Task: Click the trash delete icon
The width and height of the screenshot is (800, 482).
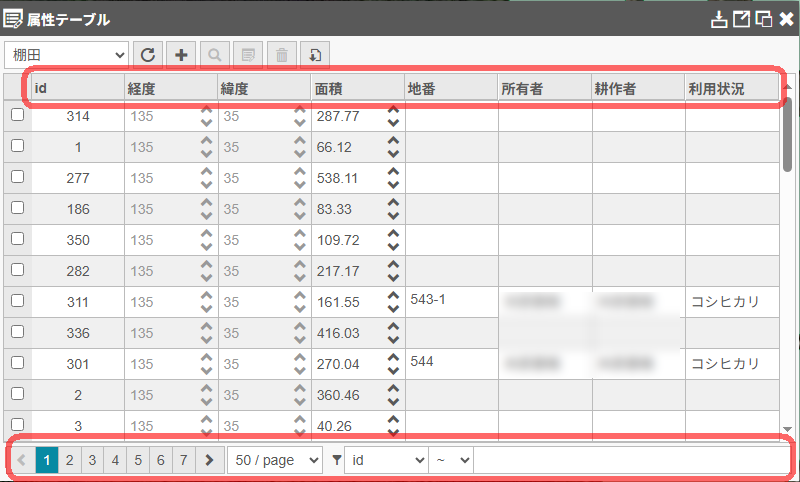Action: (282, 55)
